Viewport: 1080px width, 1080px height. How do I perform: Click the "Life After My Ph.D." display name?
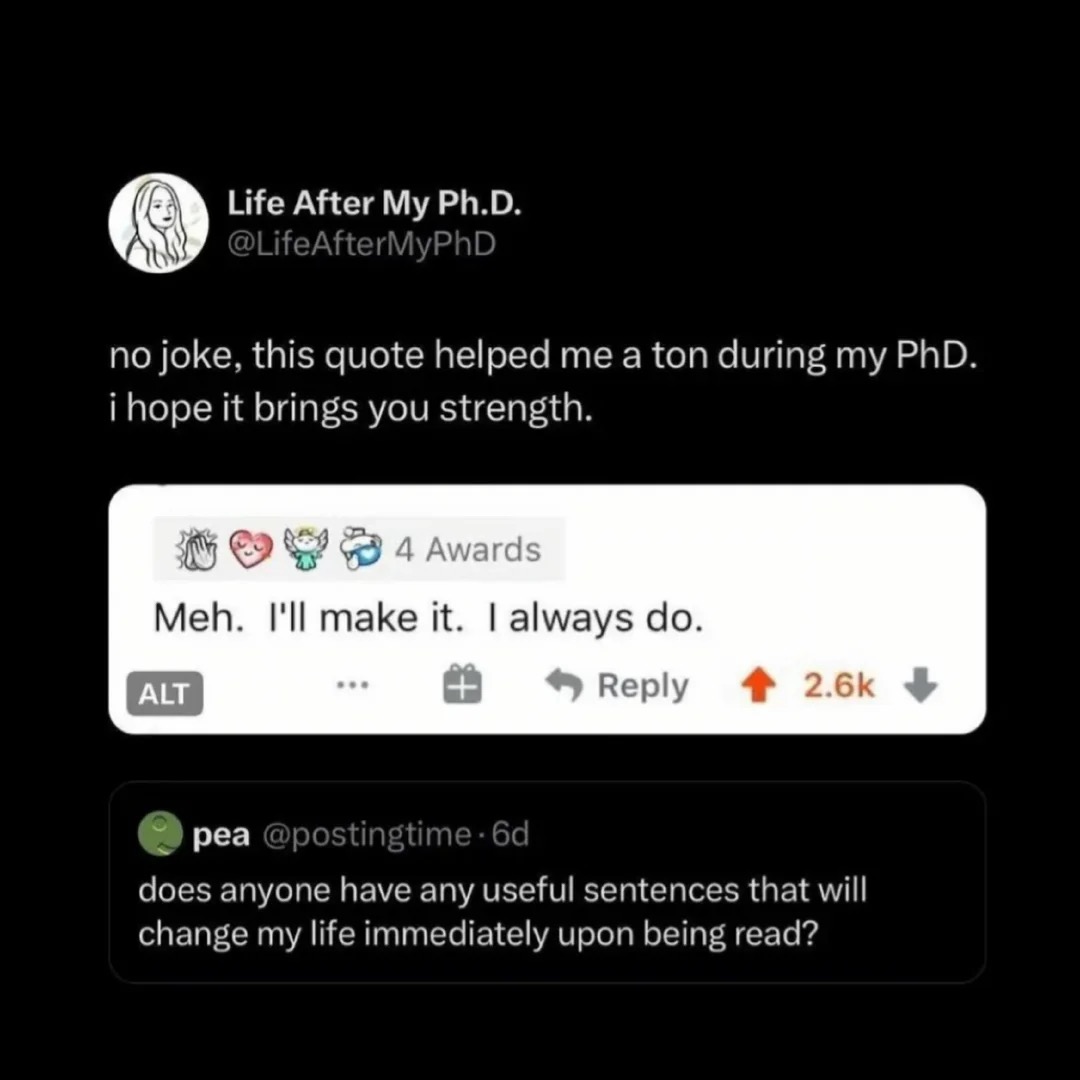click(375, 204)
